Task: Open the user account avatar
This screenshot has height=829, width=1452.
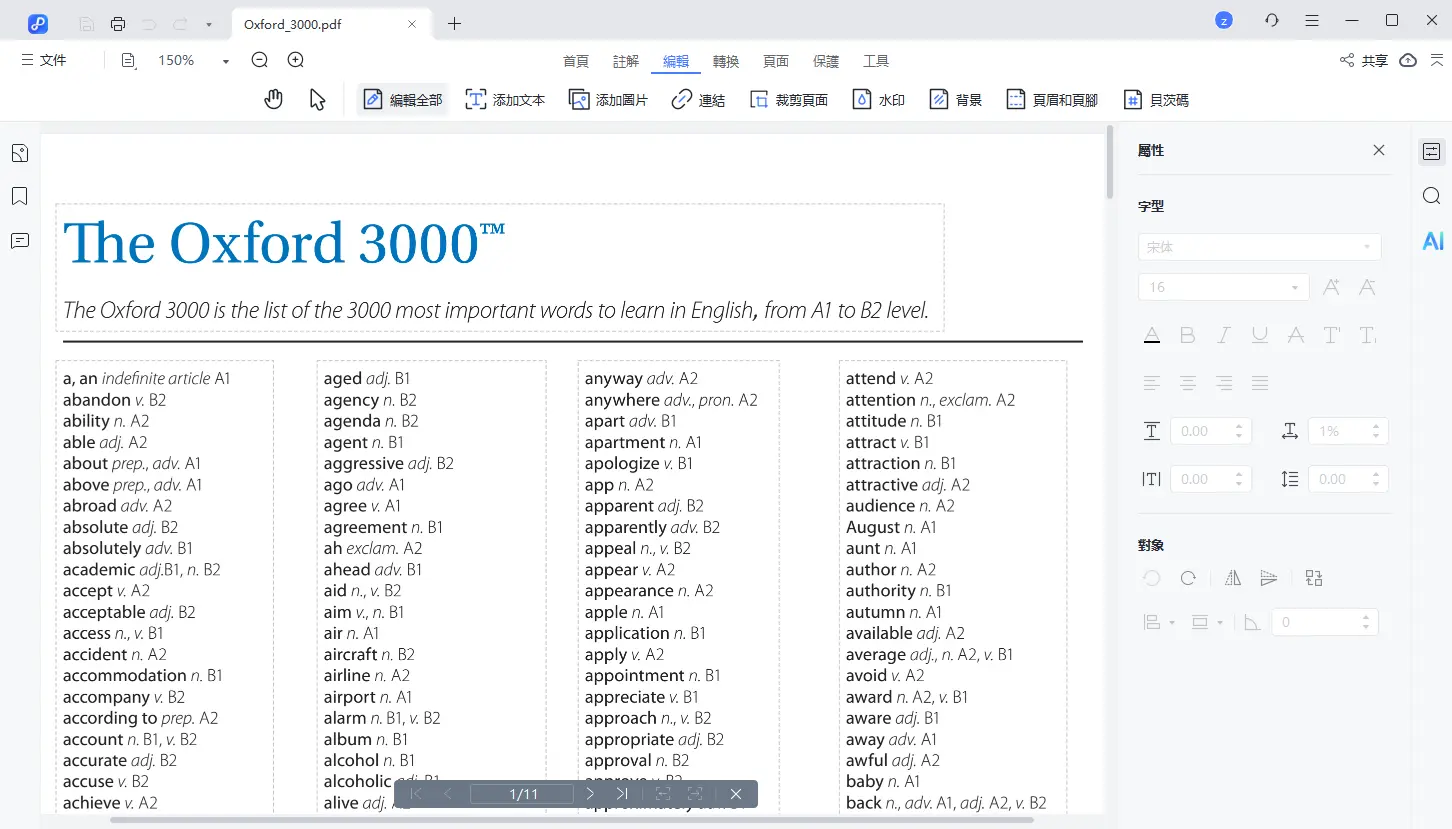Action: click(1224, 20)
